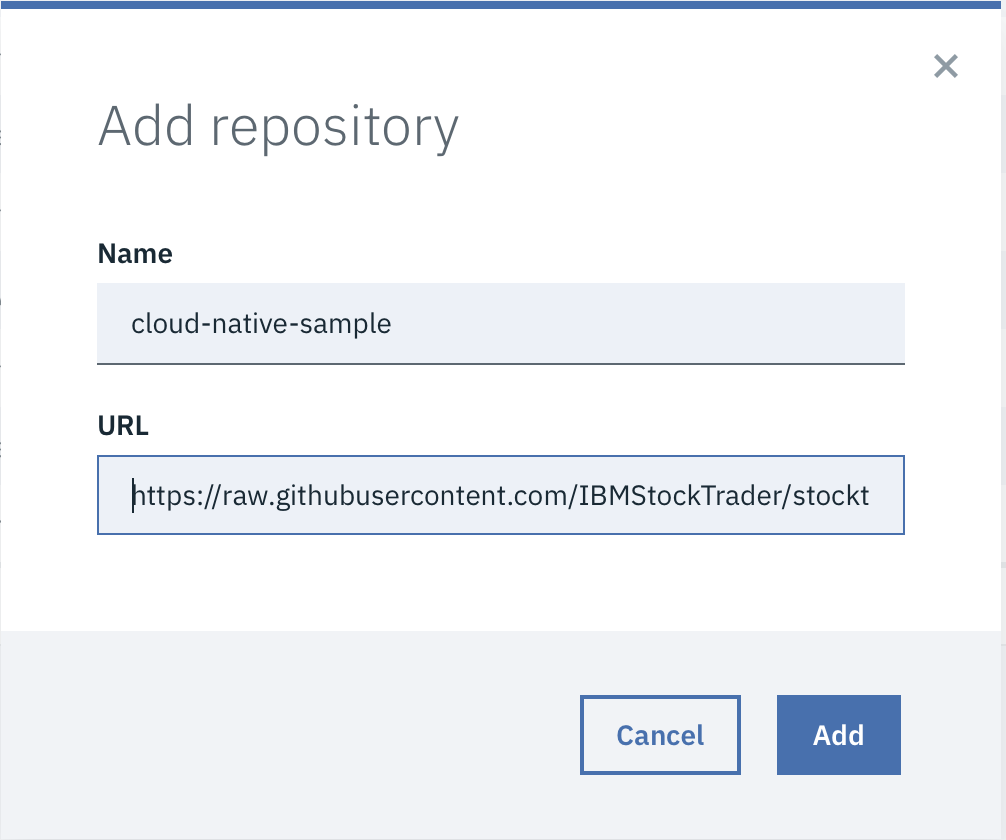The height and width of the screenshot is (840, 1006).
Task: Place cursor at end of URL text
Action: click(871, 496)
